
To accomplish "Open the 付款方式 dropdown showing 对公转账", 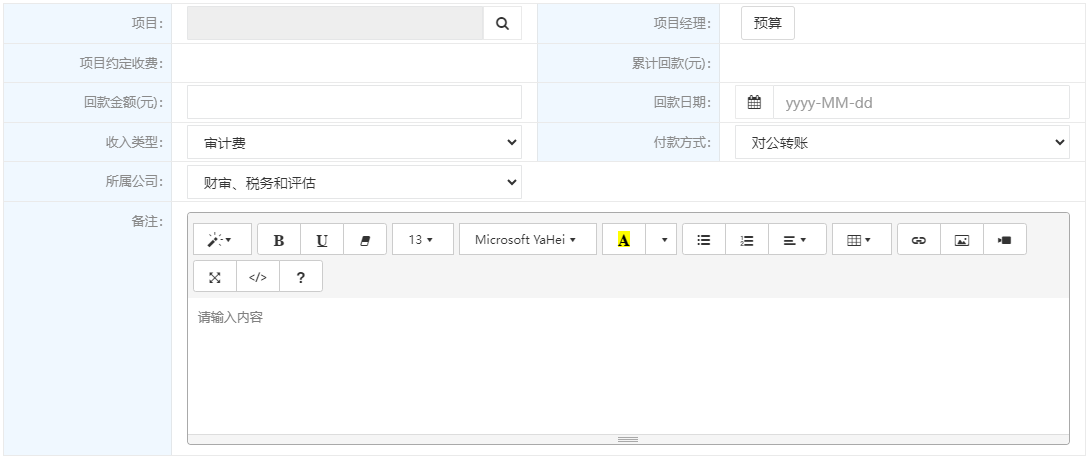I will [902, 143].
